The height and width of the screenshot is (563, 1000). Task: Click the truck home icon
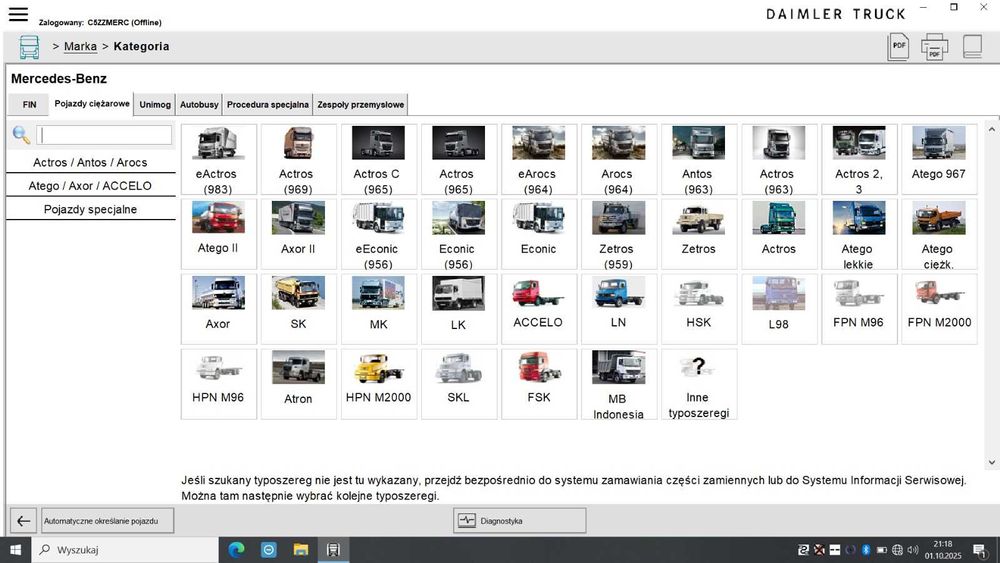click(x=30, y=47)
